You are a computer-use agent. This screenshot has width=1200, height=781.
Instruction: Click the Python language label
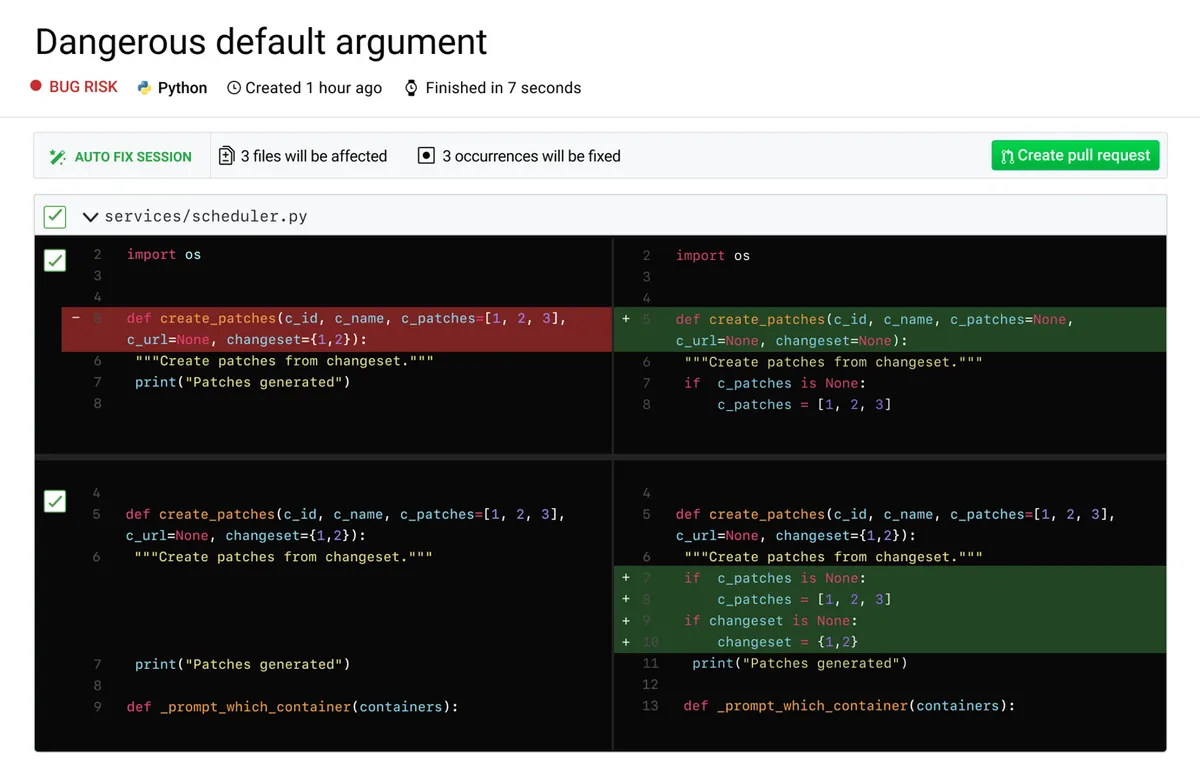click(x=183, y=88)
